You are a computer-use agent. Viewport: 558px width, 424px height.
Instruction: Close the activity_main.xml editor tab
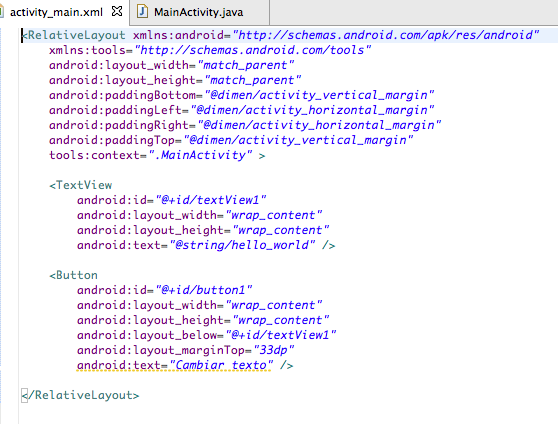(x=117, y=11)
